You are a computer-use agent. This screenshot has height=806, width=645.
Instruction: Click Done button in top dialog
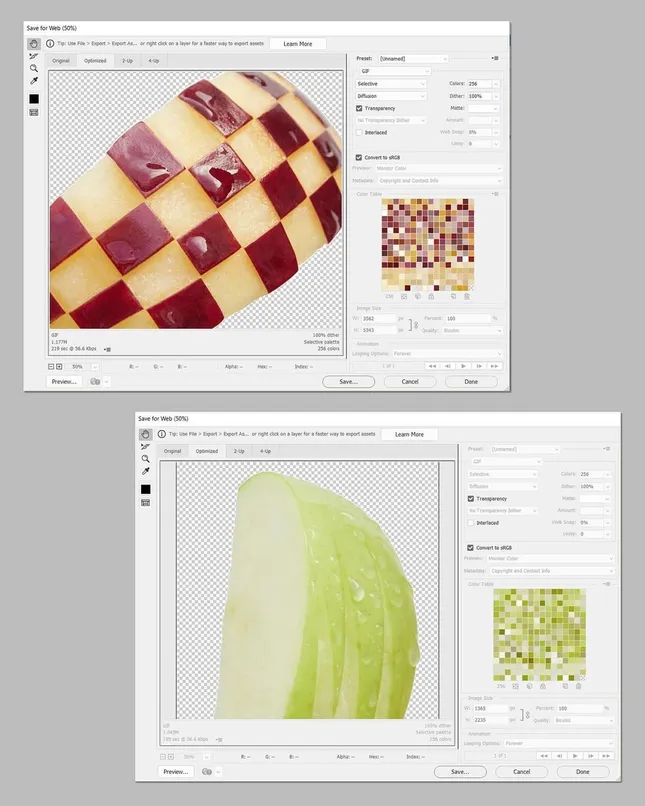(471, 381)
